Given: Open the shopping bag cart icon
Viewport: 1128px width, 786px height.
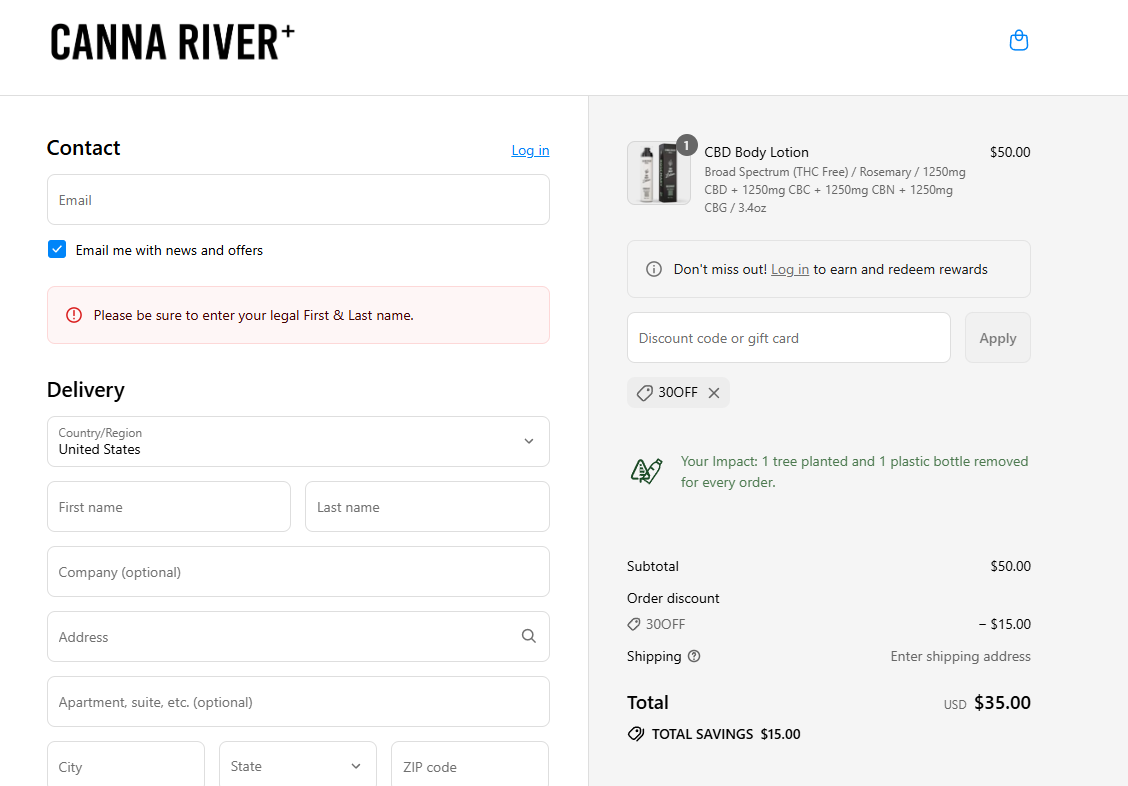Looking at the screenshot, I should [1019, 40].
